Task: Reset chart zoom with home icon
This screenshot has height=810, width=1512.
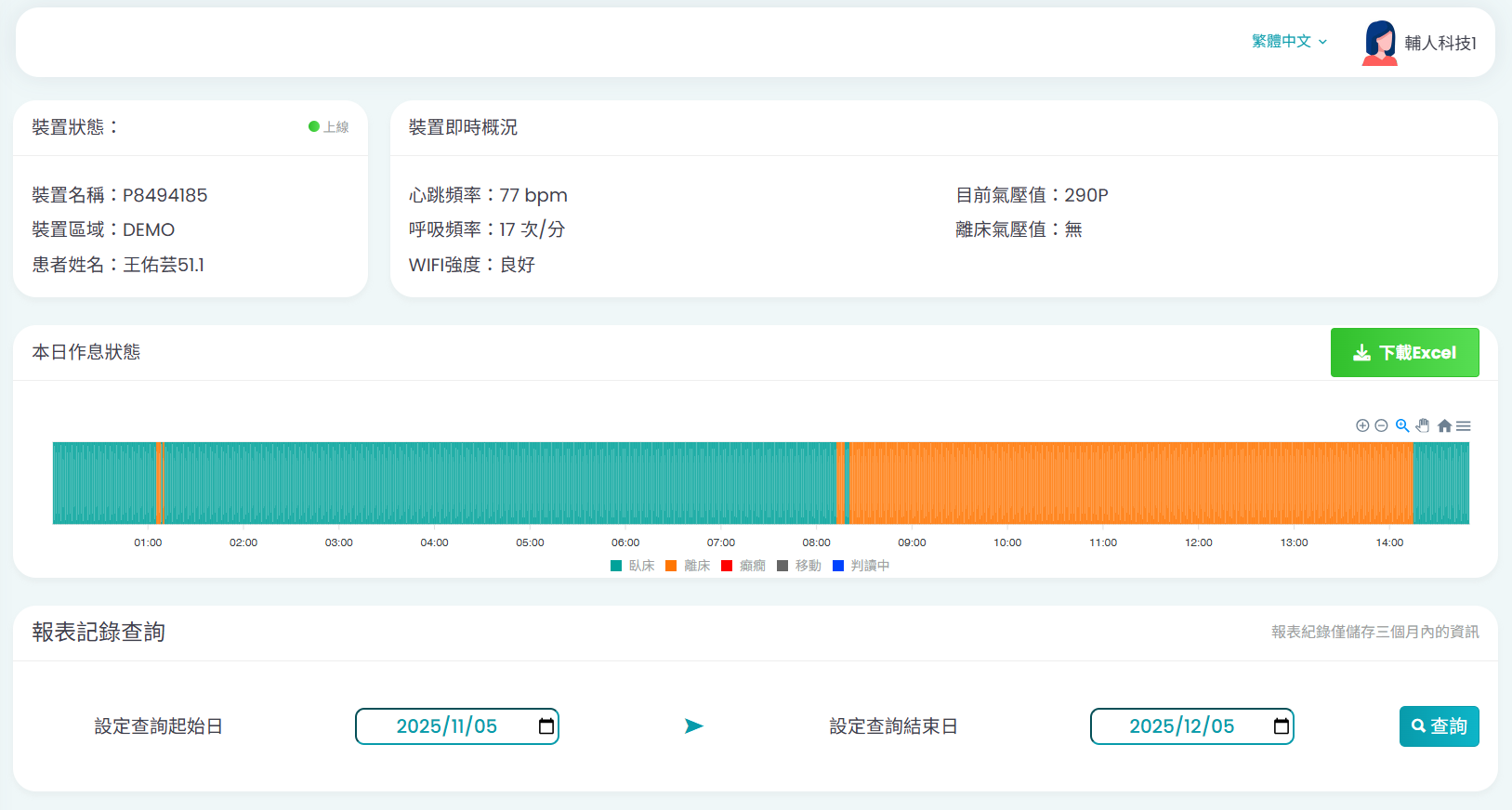Action: [x=1444, y=425]
